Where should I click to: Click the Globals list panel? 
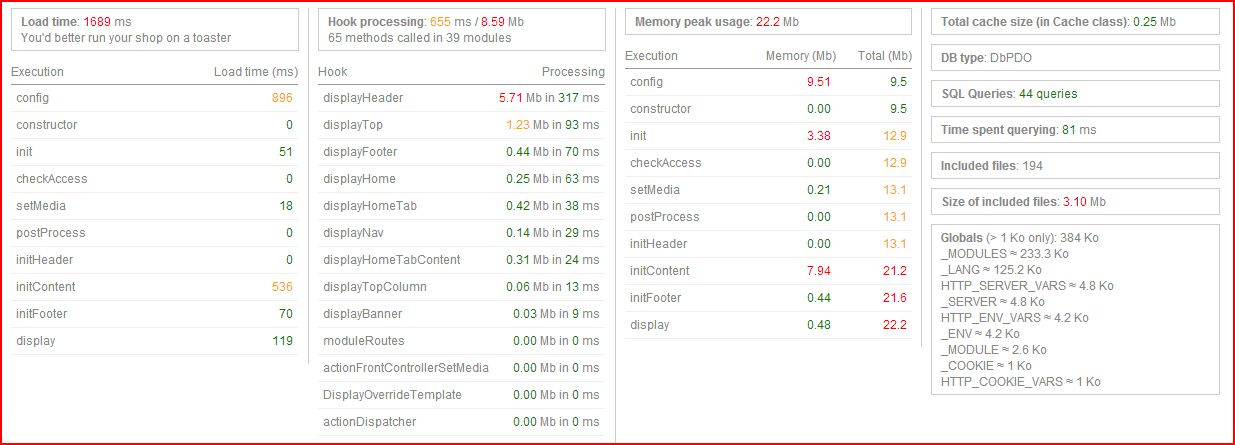[1075, 310]
